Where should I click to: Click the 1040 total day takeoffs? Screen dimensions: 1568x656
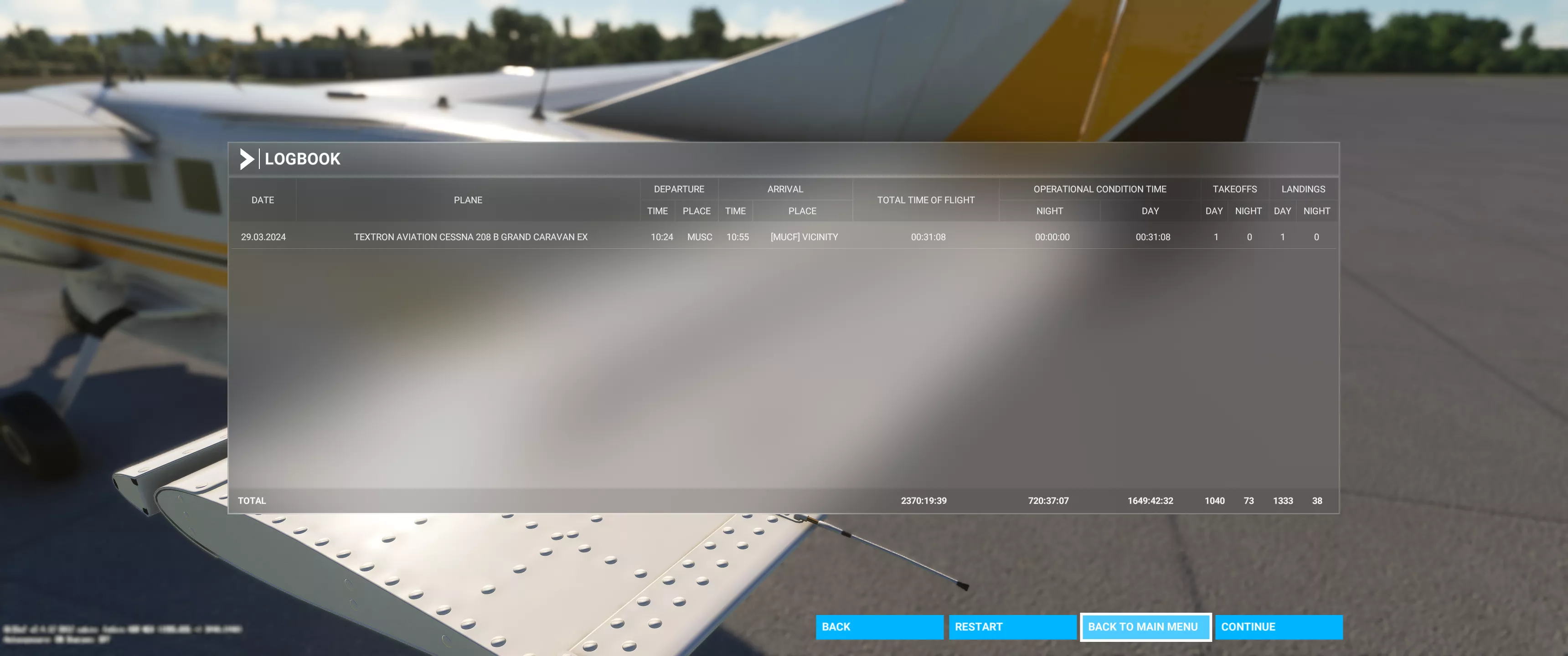click(1214, 501)
